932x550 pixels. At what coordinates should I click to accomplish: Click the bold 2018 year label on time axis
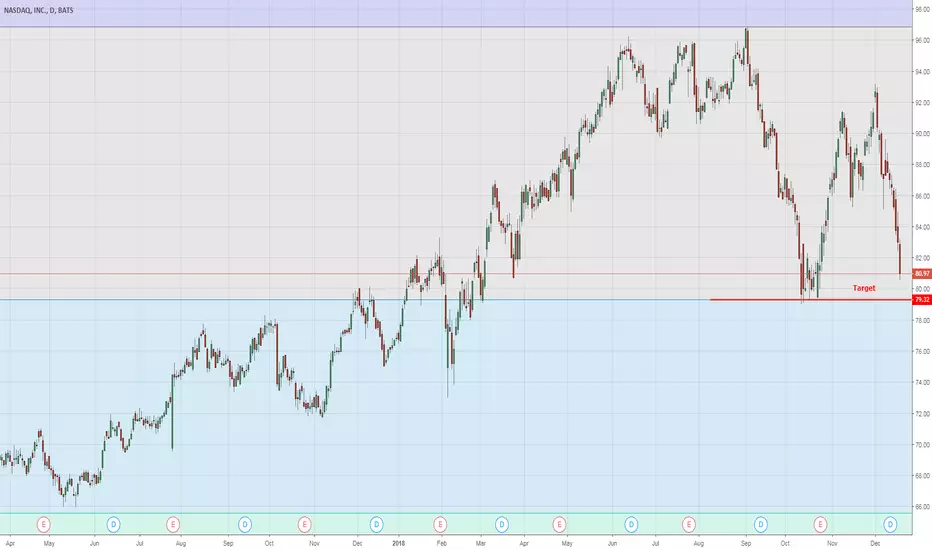pyautogui.click(x=399, y=543)
